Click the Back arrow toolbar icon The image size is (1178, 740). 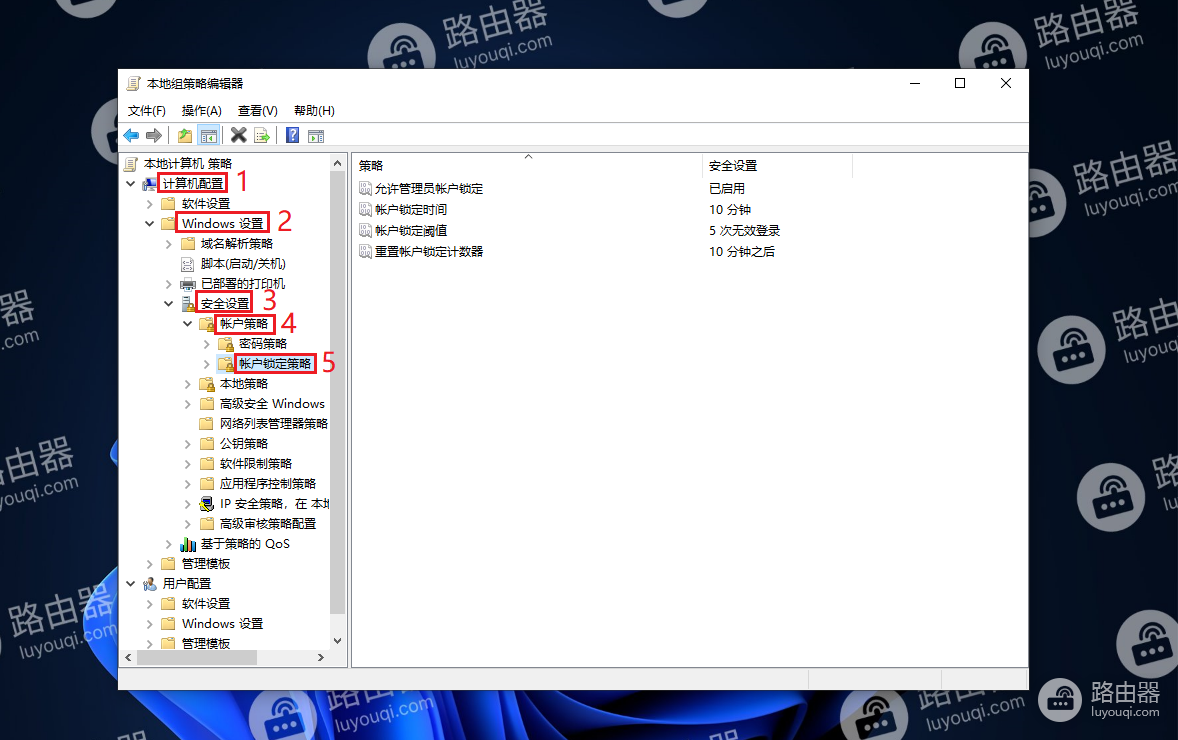click(x=131, y=135)
